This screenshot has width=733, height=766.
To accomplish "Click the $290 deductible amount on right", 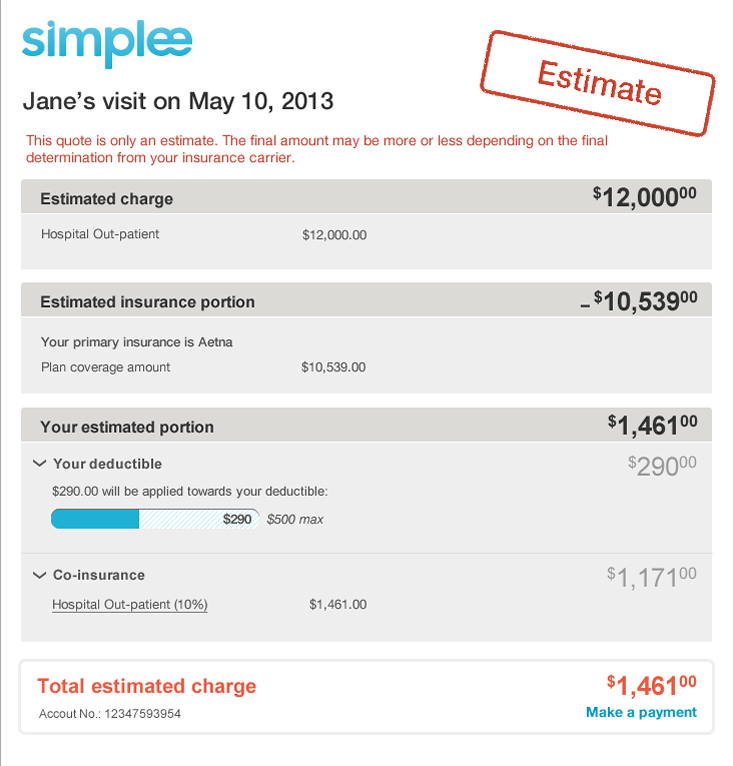I will click(661, 465).
